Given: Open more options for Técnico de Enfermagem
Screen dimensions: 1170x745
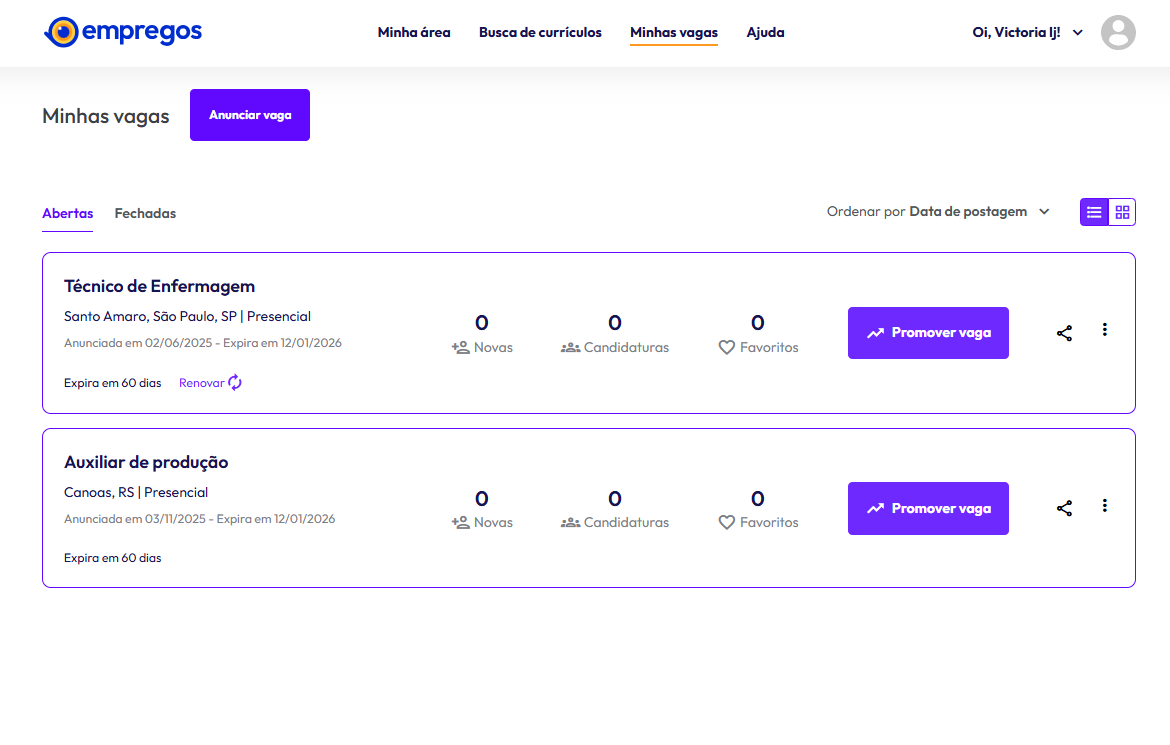Looking at the screenshot, I should (x=1104, y=330).
